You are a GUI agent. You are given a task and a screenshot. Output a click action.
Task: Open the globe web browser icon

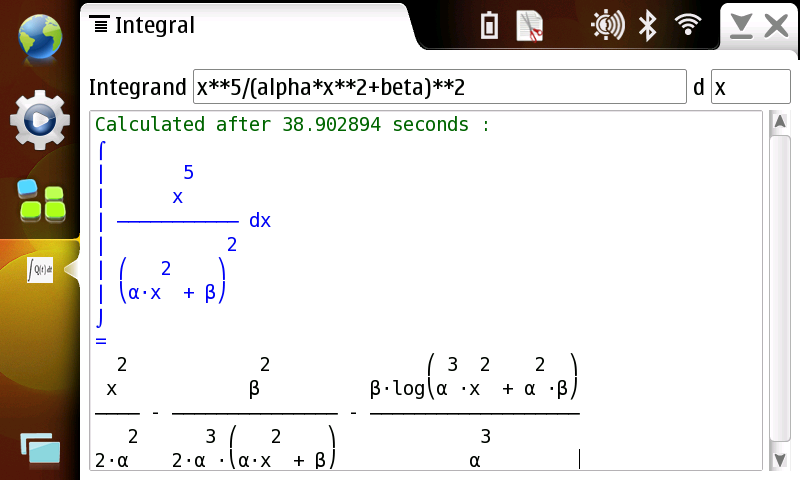pyautogui.click(x=38, y=39)
